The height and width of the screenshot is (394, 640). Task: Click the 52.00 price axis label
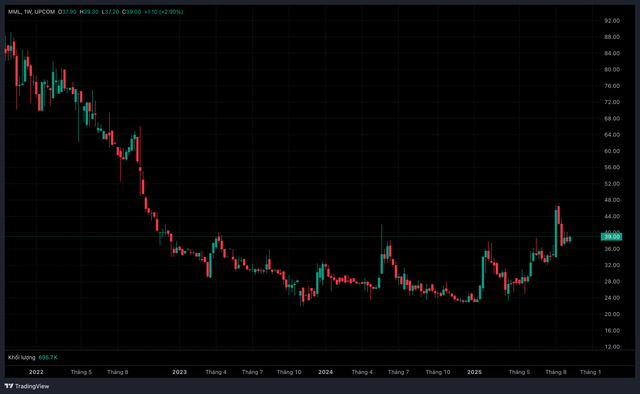pos(612,184)
